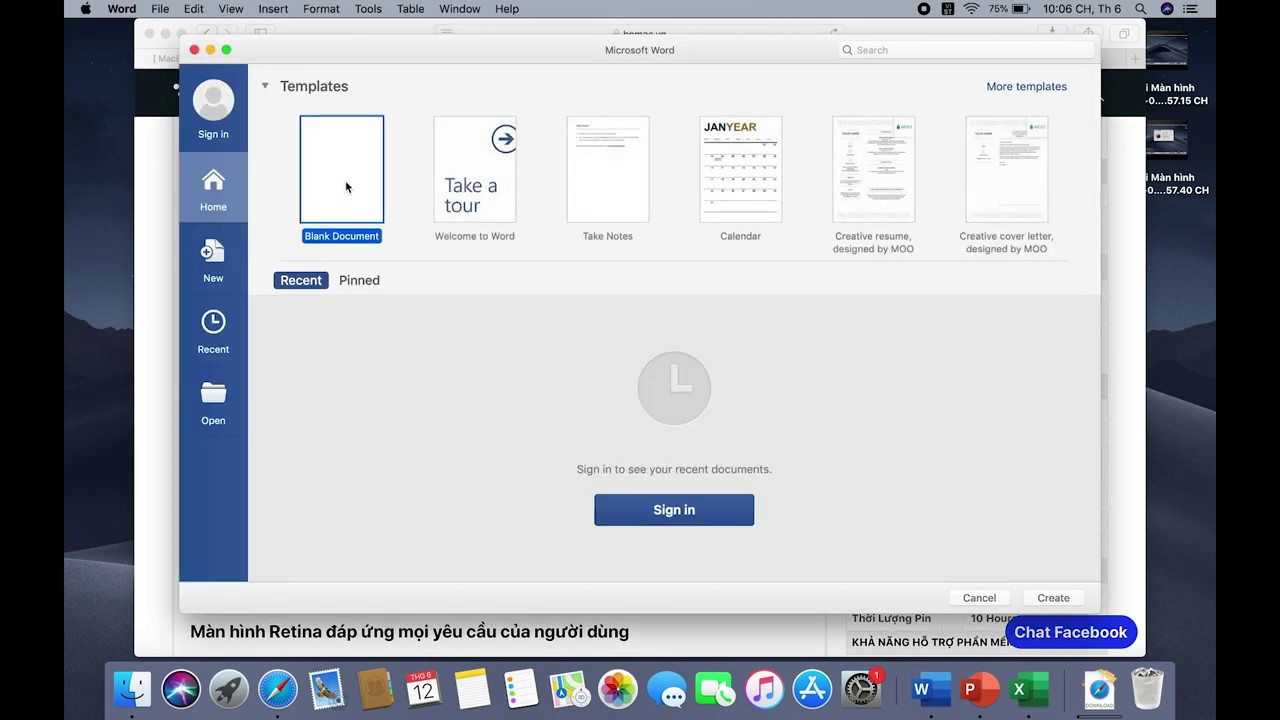1280x720 pixels.
Task: Open iTunes from the Dock
Action: coord(764,689)
